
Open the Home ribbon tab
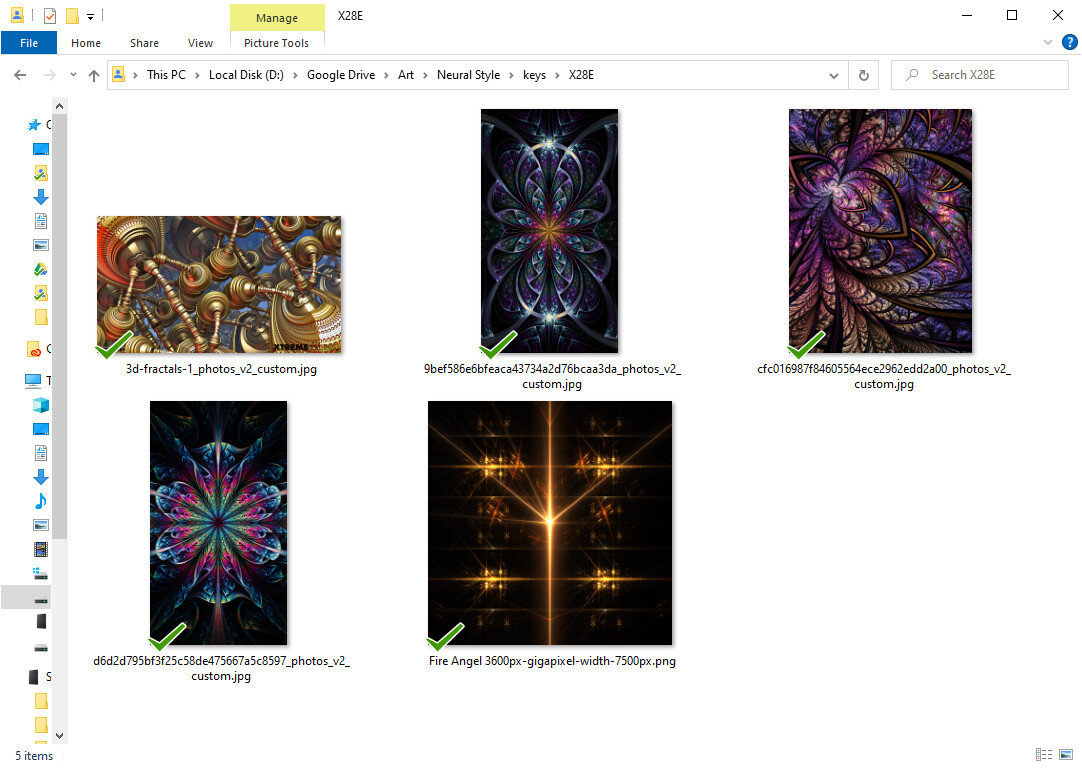(86, 43)
